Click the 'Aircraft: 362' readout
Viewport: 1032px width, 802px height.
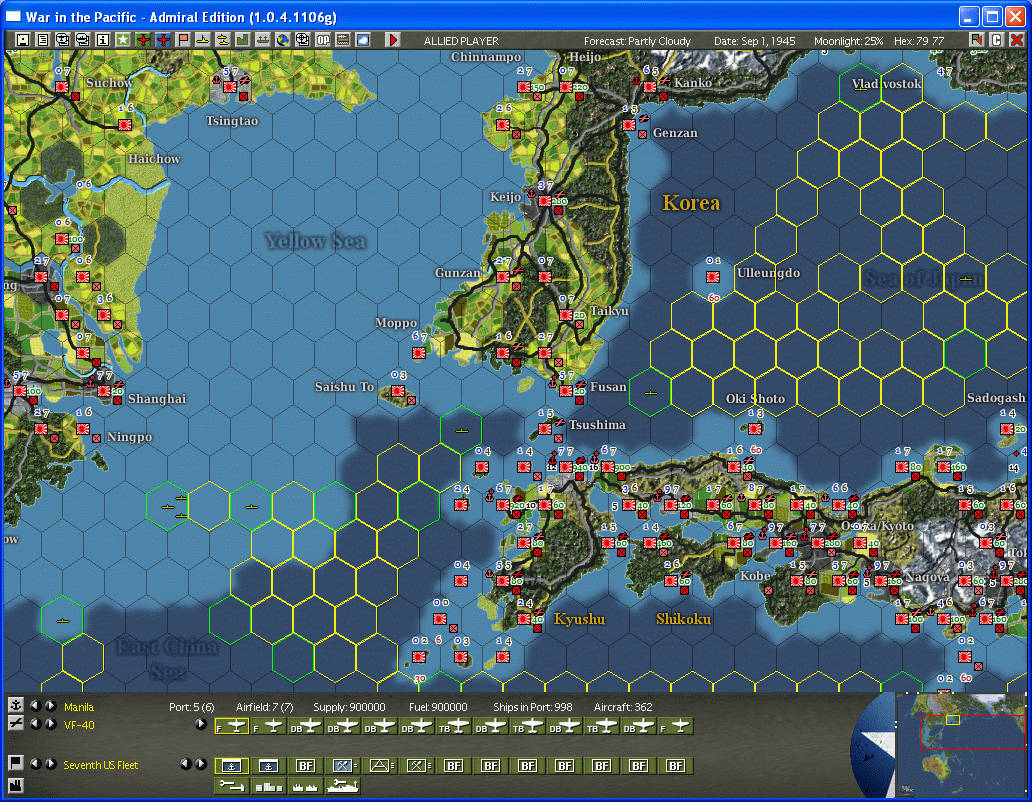(623, 707)
